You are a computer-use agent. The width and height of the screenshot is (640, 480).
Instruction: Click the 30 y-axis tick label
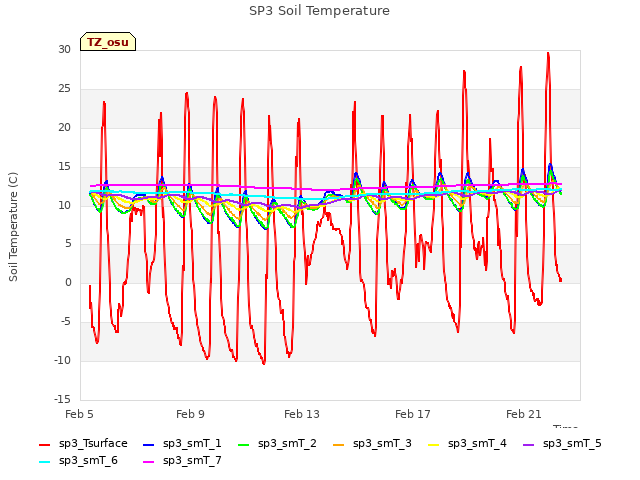point(64,49)
